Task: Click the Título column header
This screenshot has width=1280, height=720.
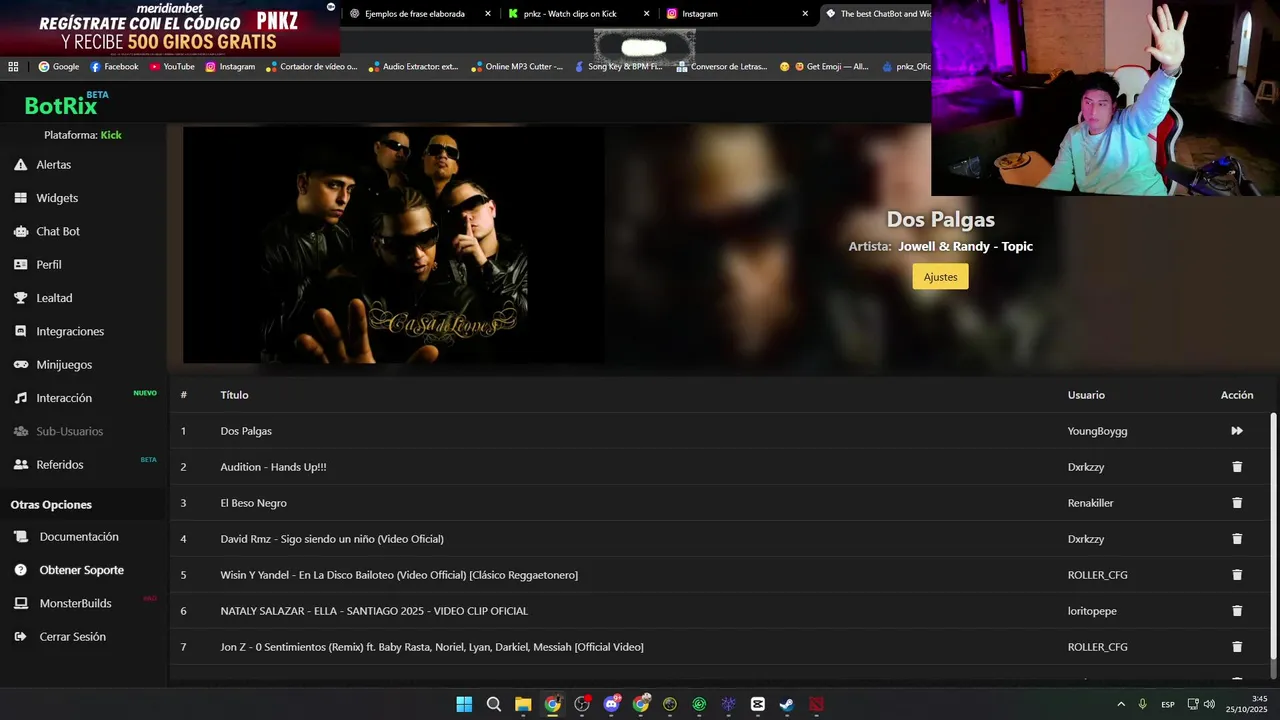Action: point(234,395)
